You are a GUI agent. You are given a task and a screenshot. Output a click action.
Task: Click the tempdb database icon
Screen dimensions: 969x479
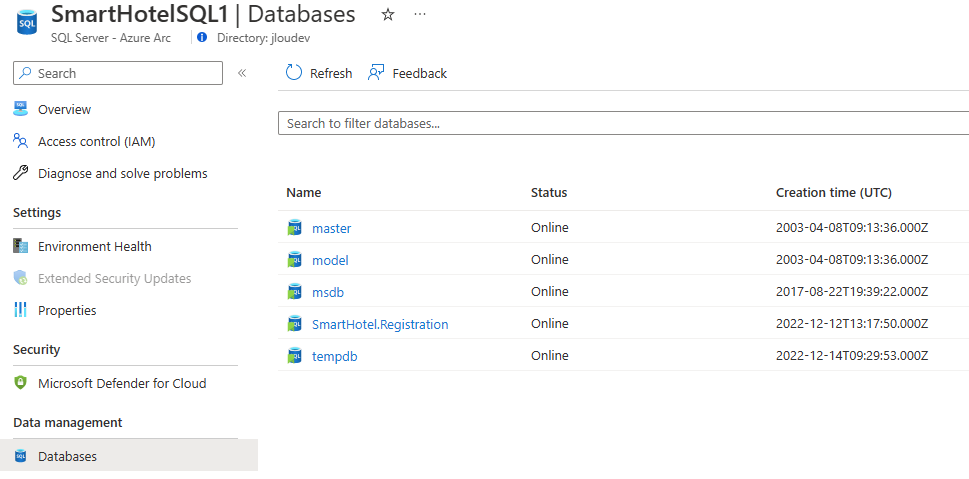pos(295,356)
